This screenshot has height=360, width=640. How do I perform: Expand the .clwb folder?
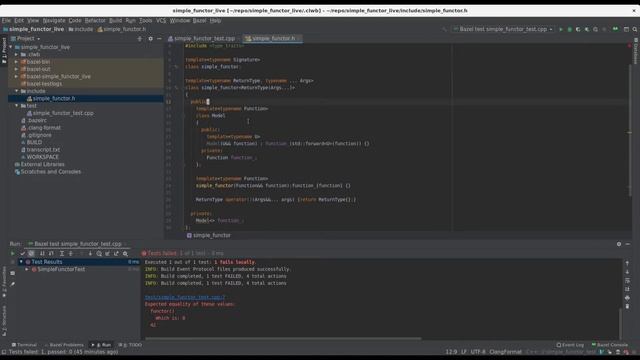click(x=16, y=54)
